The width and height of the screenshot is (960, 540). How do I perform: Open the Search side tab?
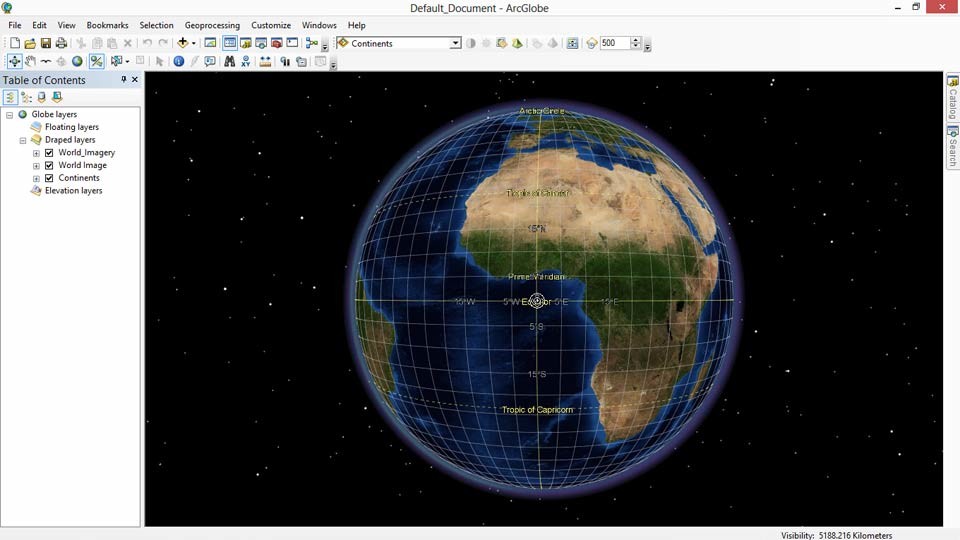point(953,146)
